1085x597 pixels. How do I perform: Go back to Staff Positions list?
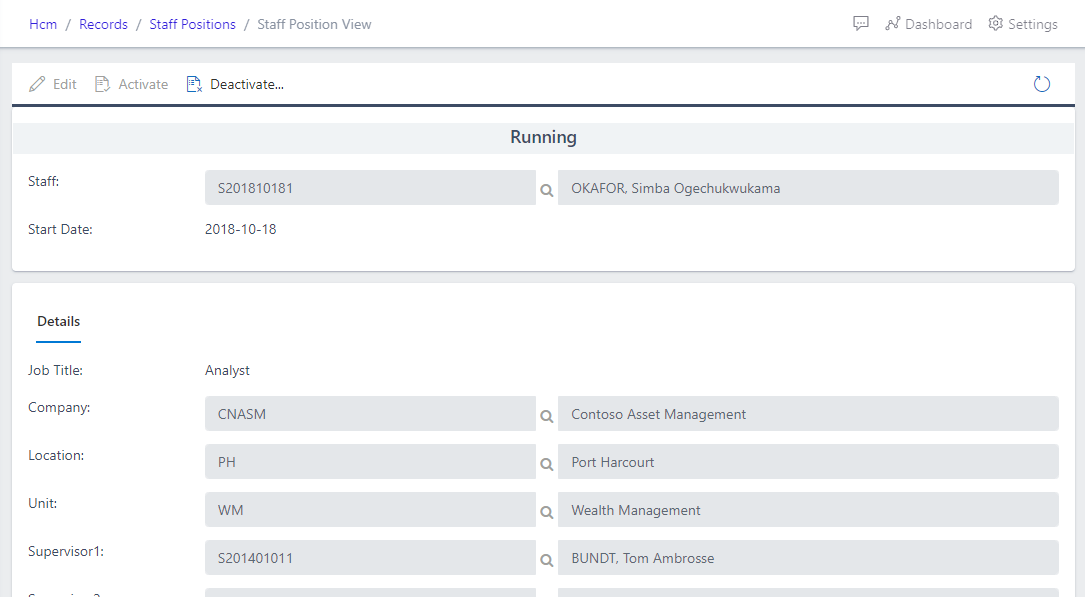tap(192, 23)
